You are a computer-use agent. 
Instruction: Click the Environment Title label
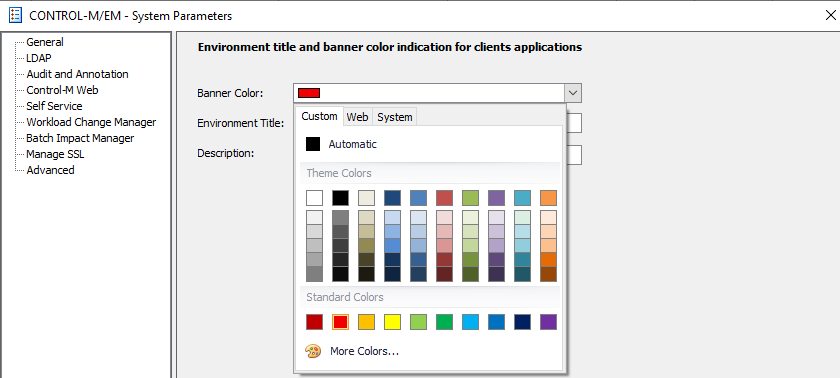pyautogui.click(x=241, y=123)
